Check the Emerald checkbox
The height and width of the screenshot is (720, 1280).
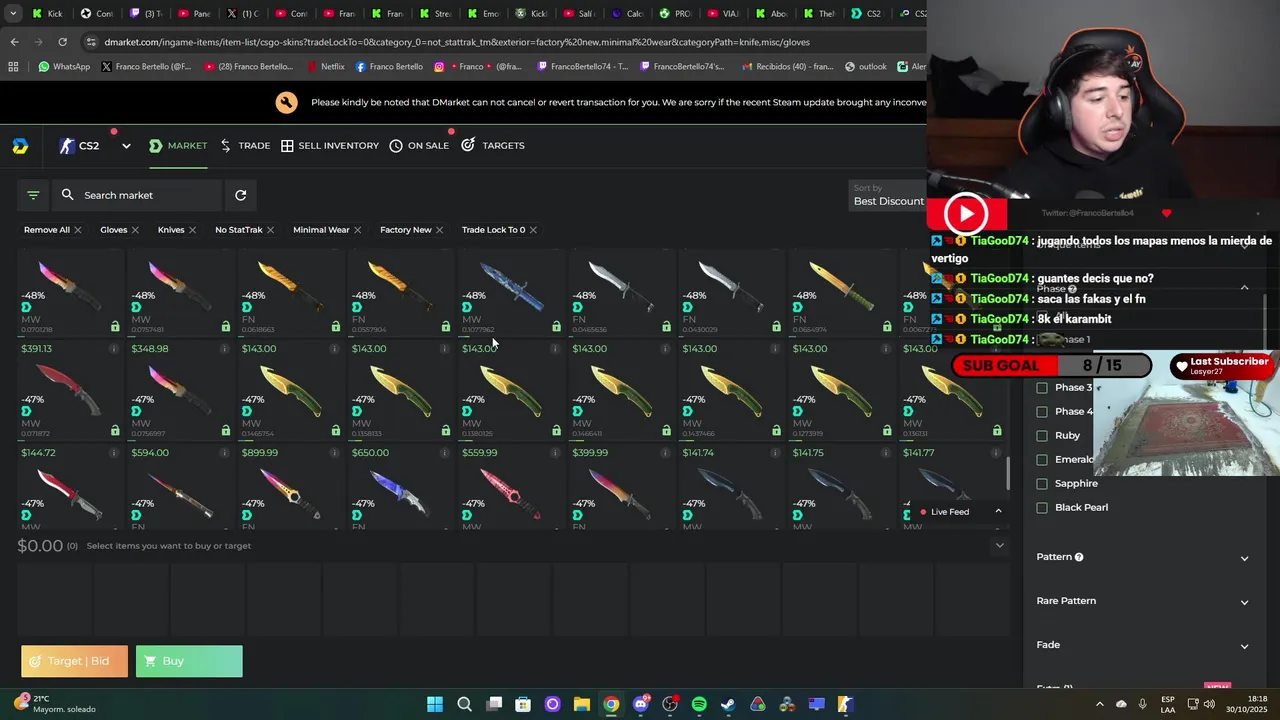[x=1042, y=460]
